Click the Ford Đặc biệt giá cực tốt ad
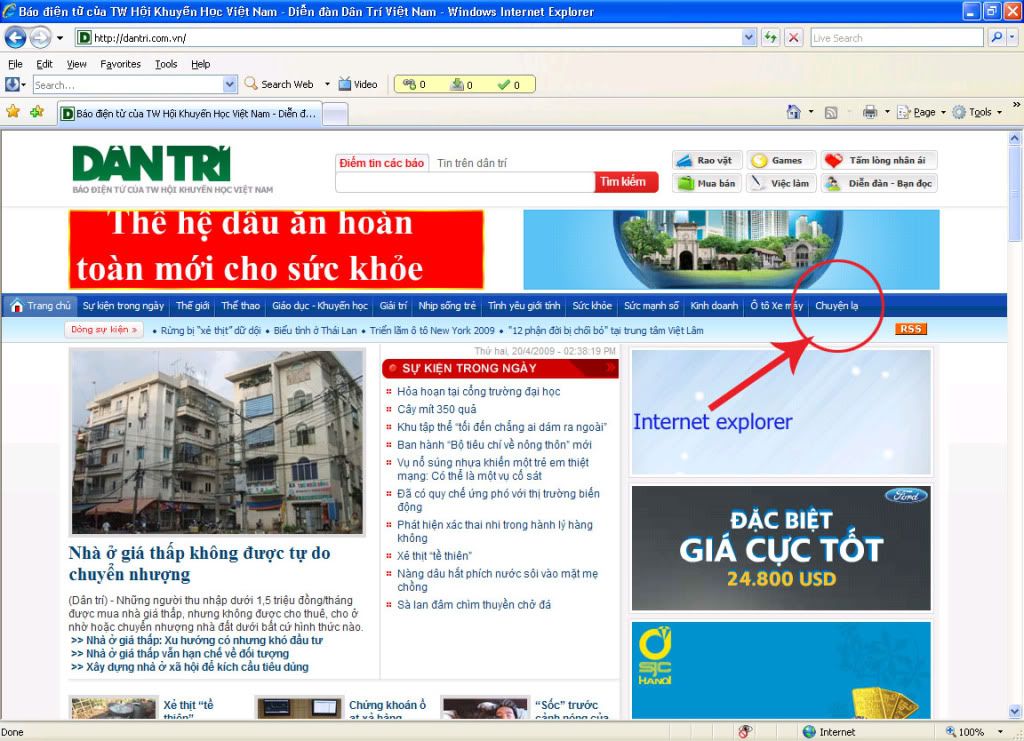 (x=781, y=548)
